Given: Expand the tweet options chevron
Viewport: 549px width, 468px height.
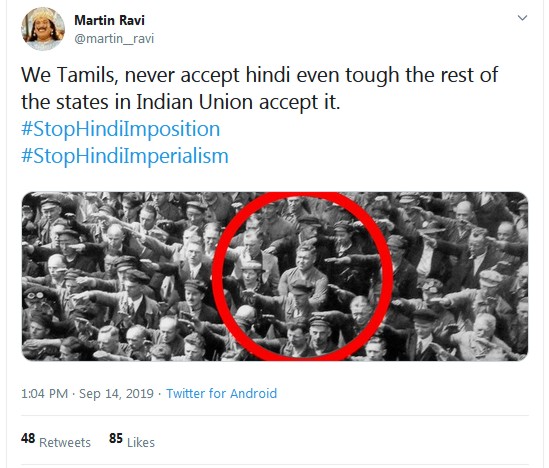Looking at the screenshot, I should [522, 18].
